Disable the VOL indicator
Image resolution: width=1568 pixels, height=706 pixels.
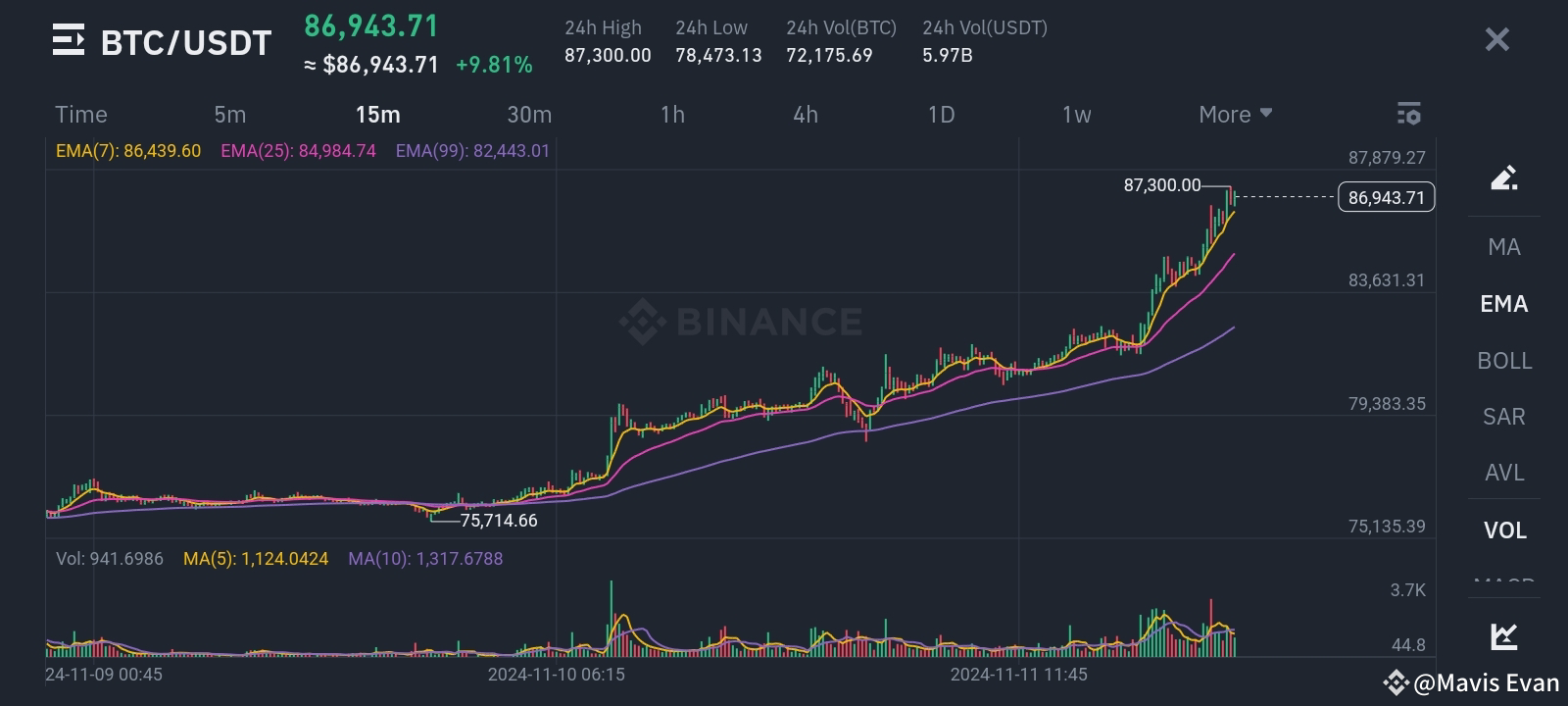[1502, 530]
